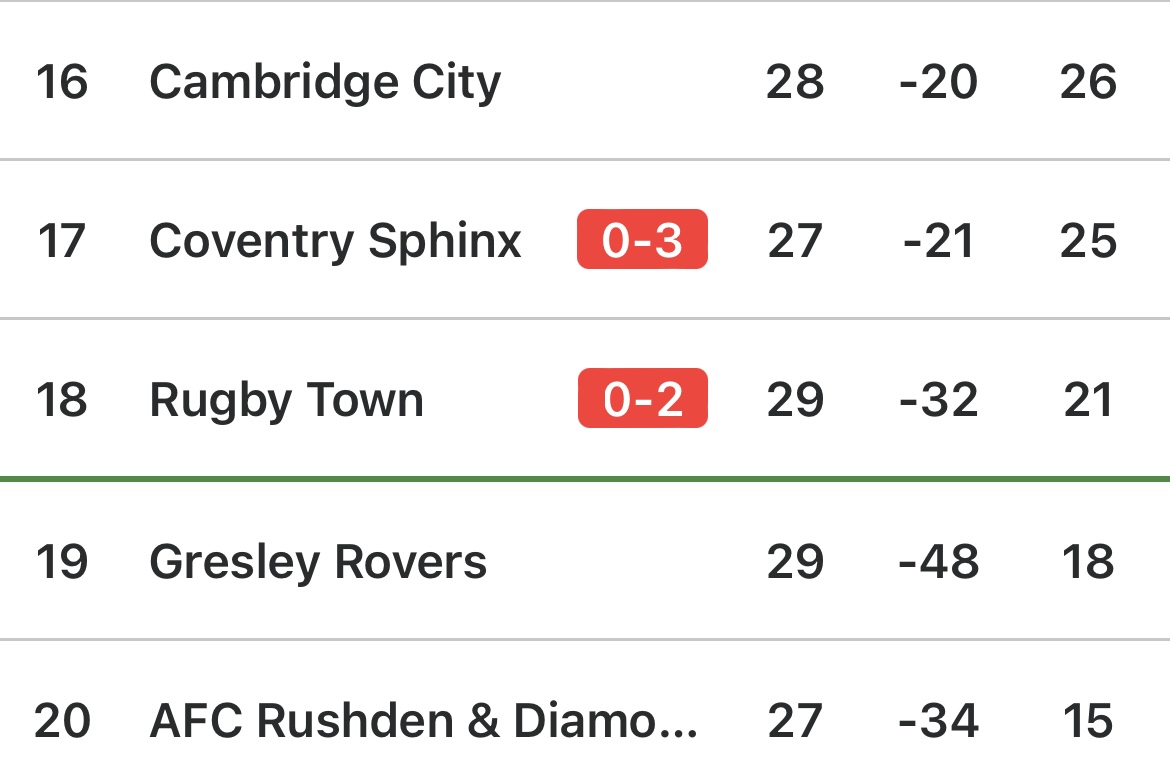Click Cambridge City's goal difference of -20

click(938, 82)
